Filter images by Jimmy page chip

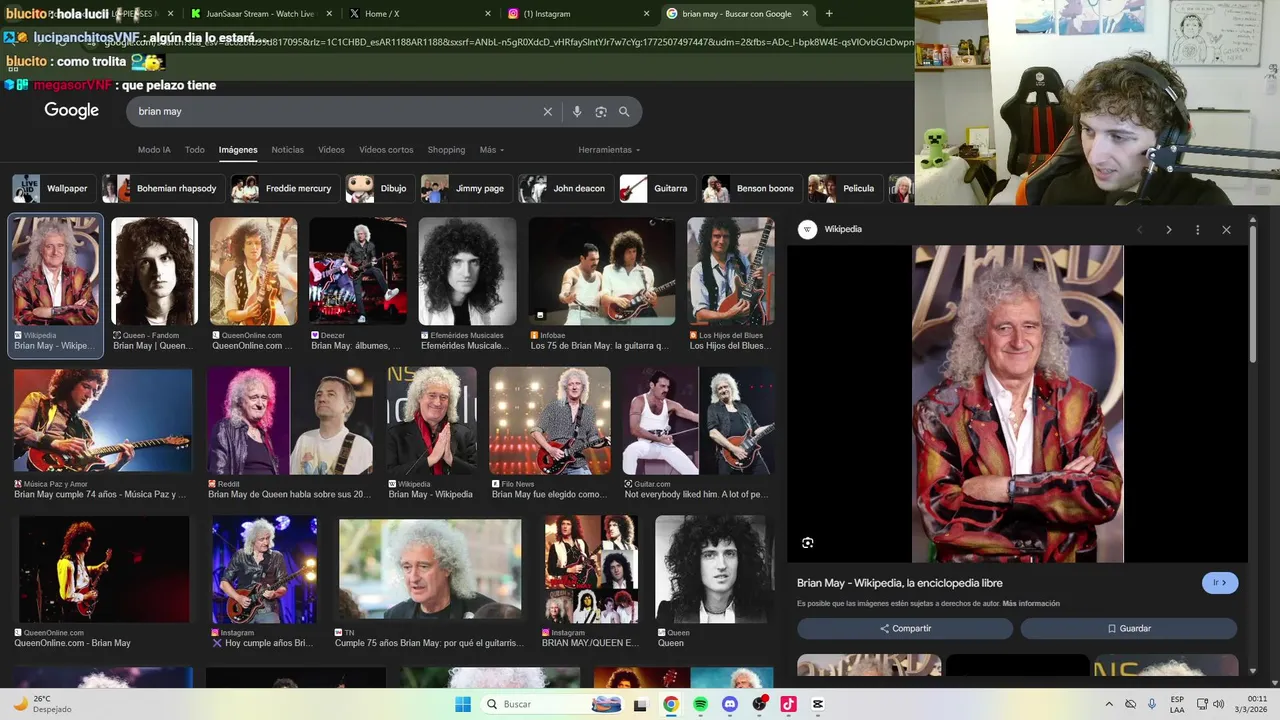click(x=466, y=188)
